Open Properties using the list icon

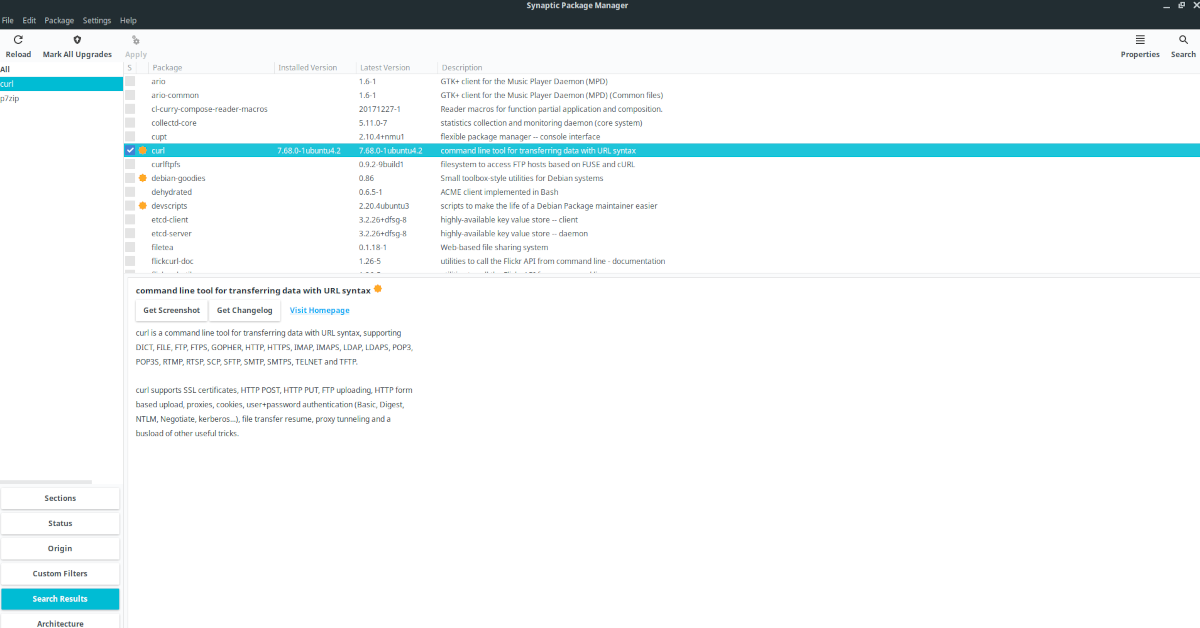click(1140, 40)
